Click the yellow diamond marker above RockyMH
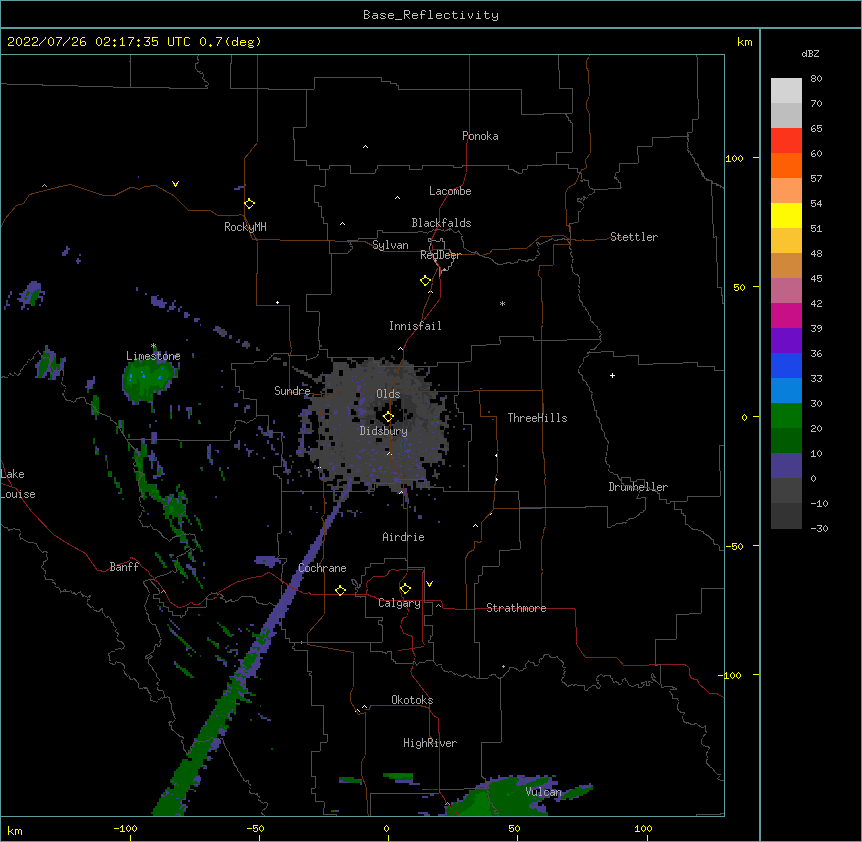The height and width of the screenshot is (842, 862). pos(249,204)
